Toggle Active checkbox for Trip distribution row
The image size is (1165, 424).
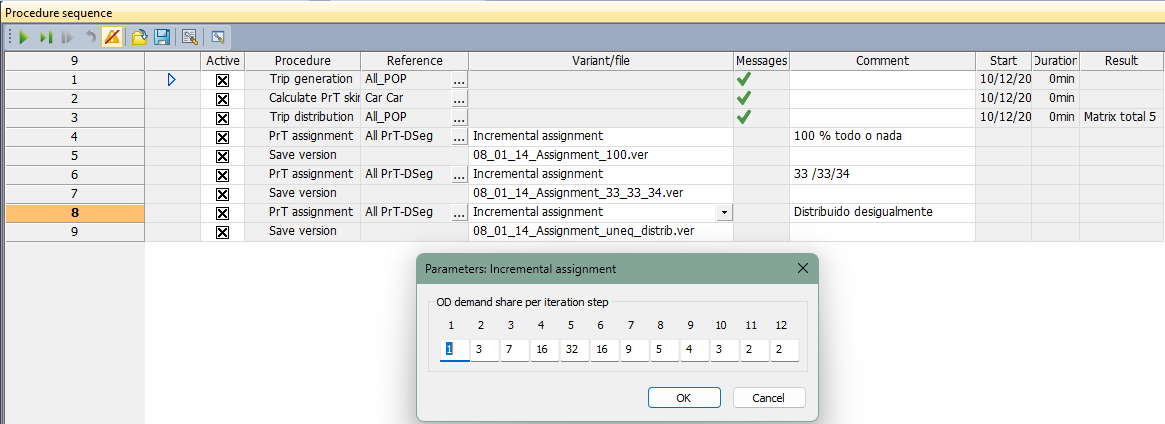pyautogui.click(x=222, y=118)
